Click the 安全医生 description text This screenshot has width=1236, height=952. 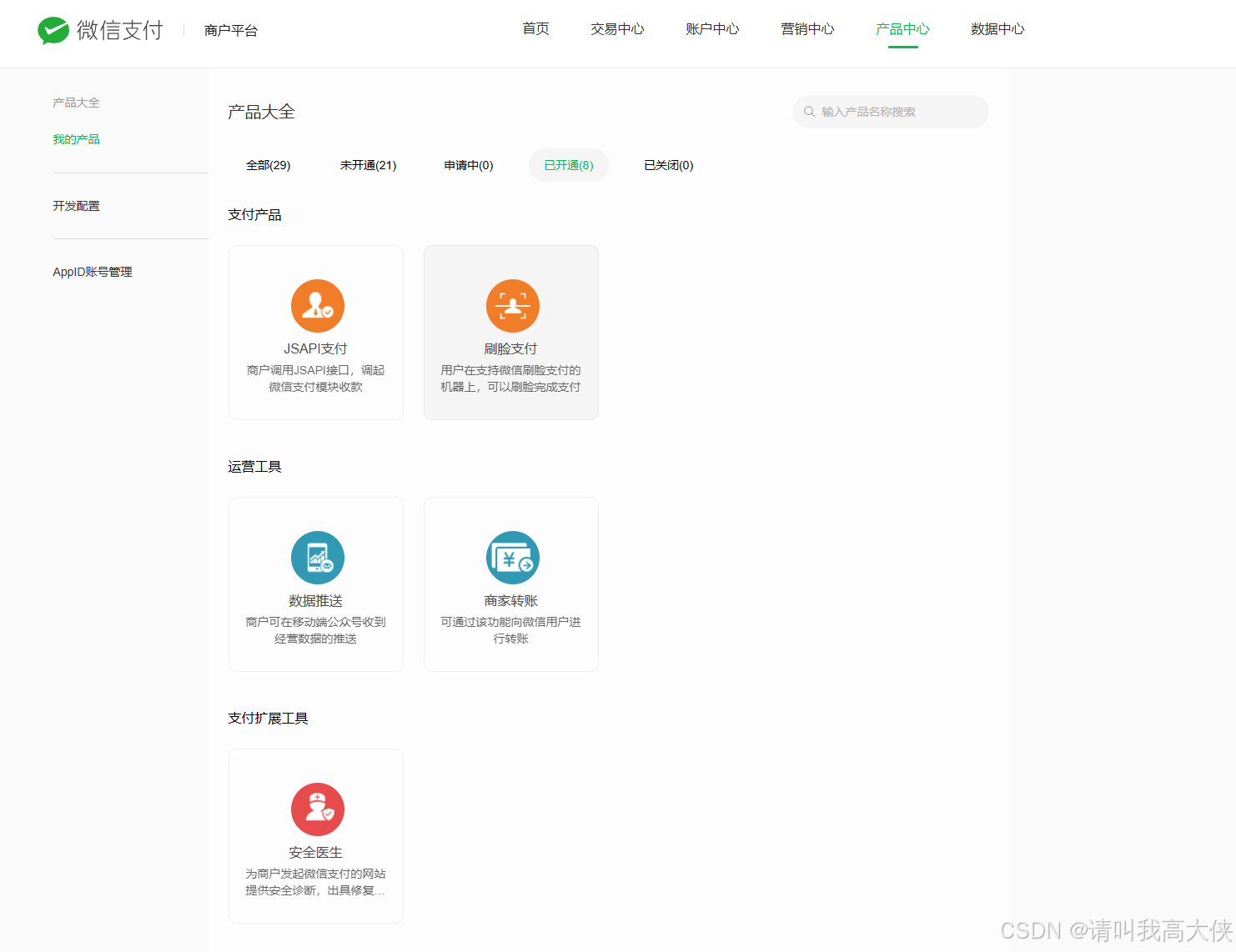click(x=315, y=882)
